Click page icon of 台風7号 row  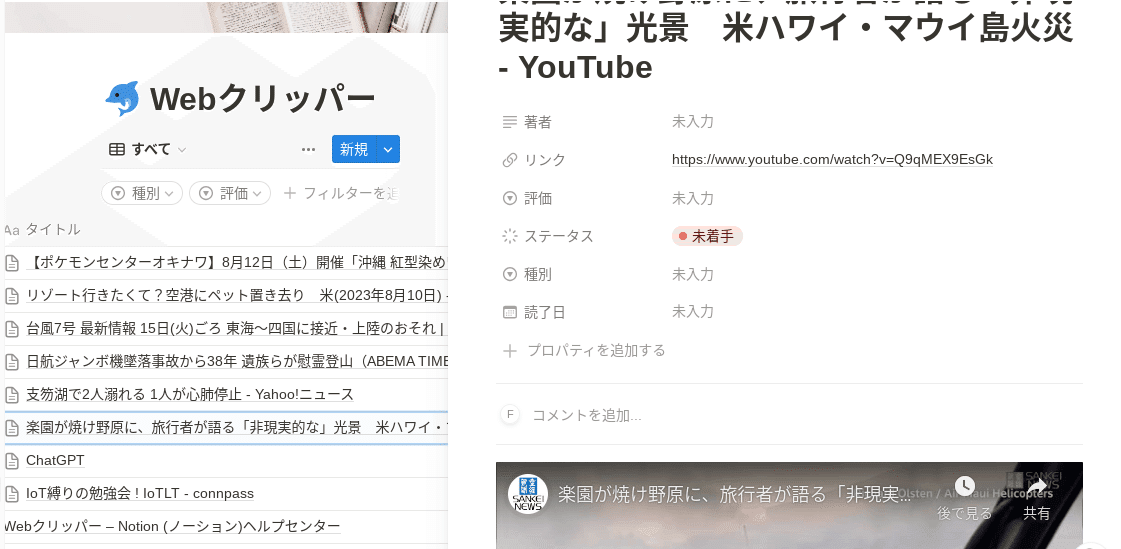(11, 329)
